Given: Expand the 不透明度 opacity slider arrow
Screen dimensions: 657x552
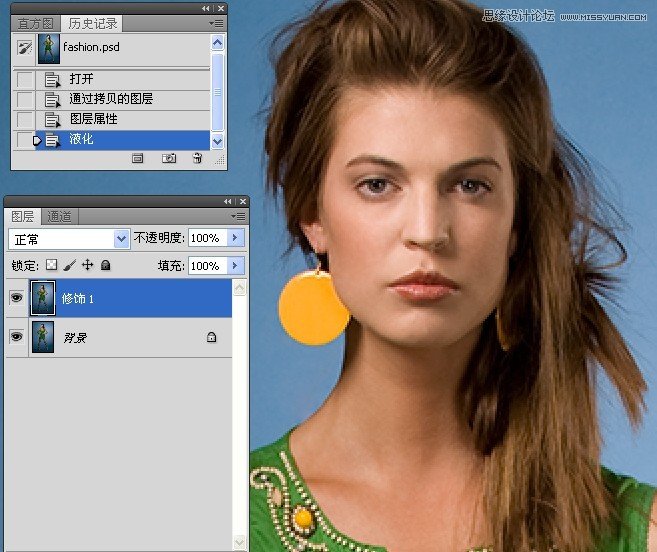Looking at the screenshot, I should click(x=236, y=238).
